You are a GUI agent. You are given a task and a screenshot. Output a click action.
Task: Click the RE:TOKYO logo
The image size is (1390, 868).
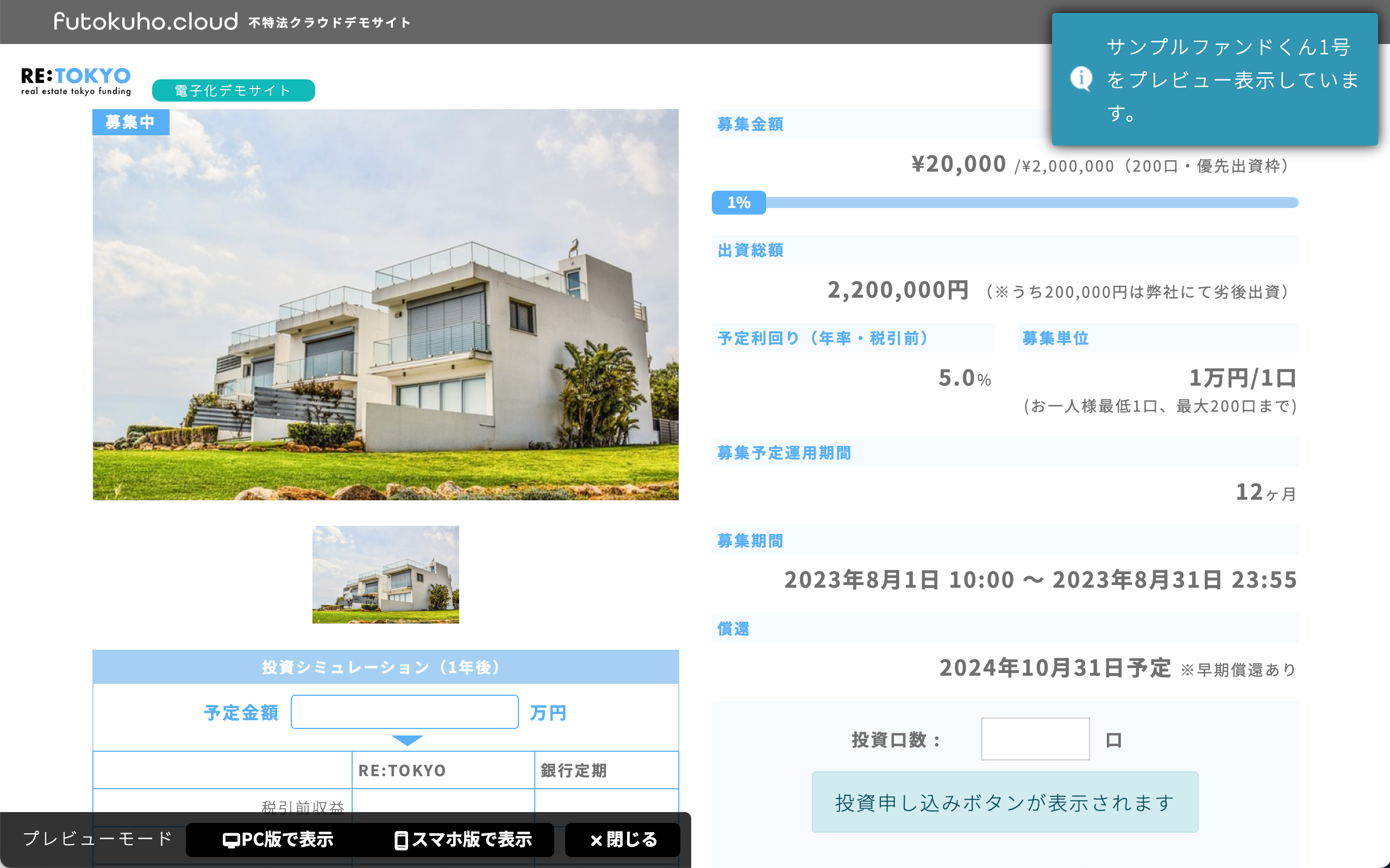click(x=76, y=81)
